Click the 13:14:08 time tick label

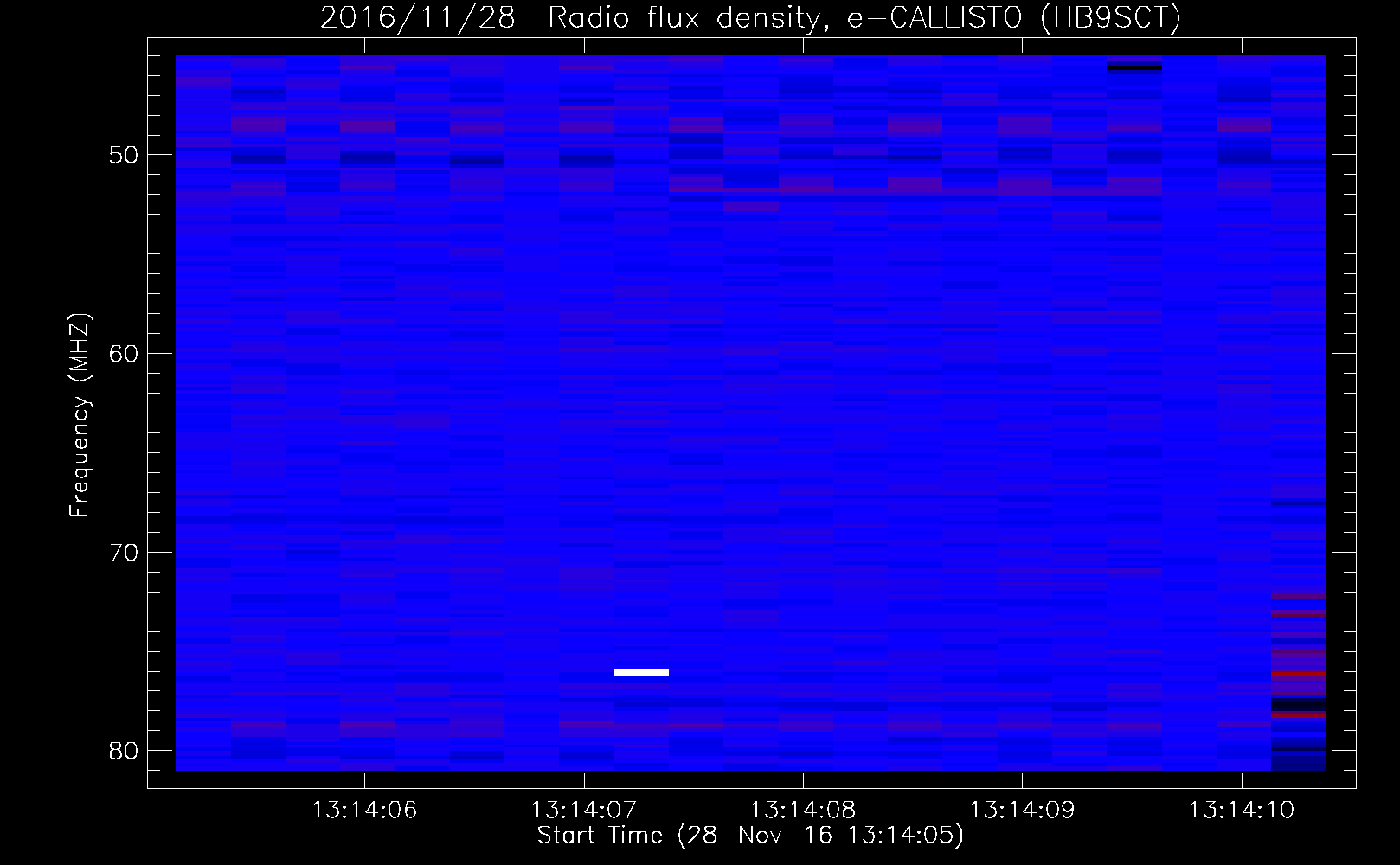coord(802,810)
